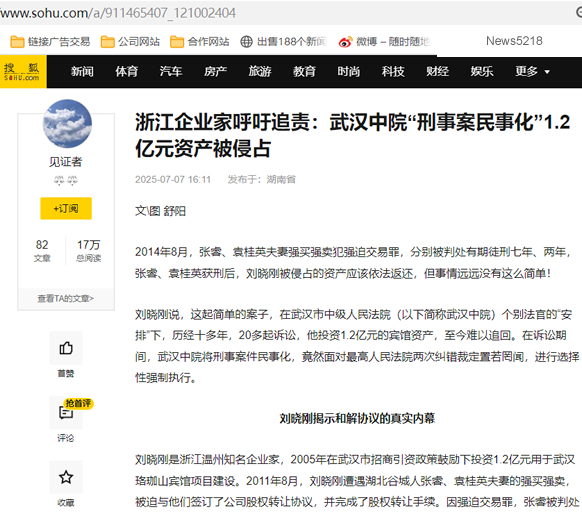
Task: Go to the 体育 section
Action: 127,71
